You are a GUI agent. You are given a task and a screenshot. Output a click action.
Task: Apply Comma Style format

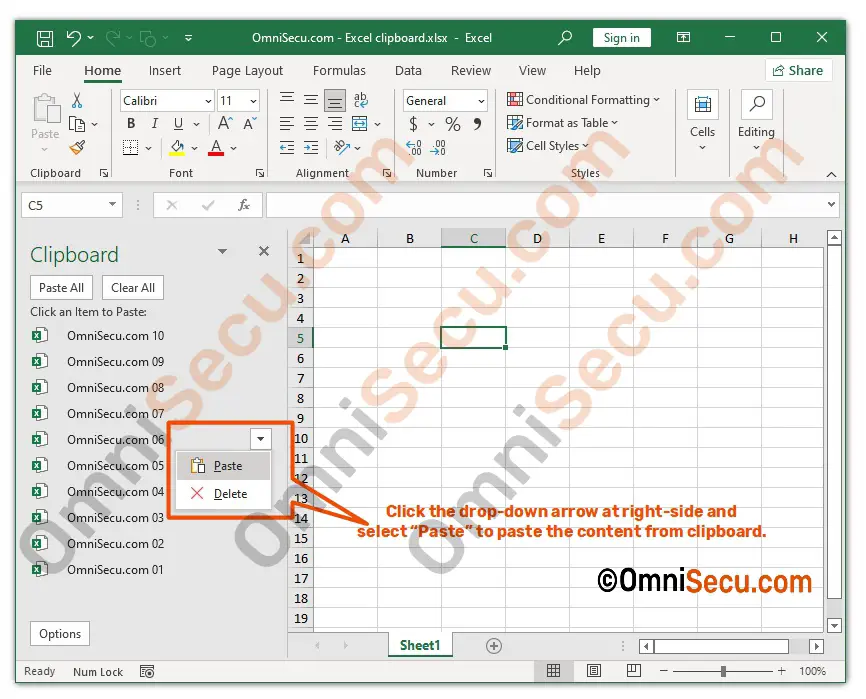[477, 124]
